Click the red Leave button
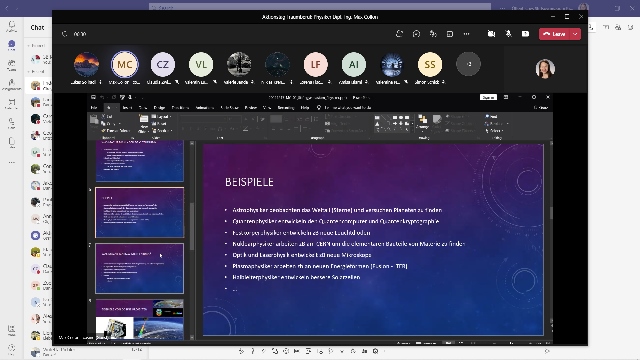The height and width of the screenshot is (360, 640). tap(554, 34)
